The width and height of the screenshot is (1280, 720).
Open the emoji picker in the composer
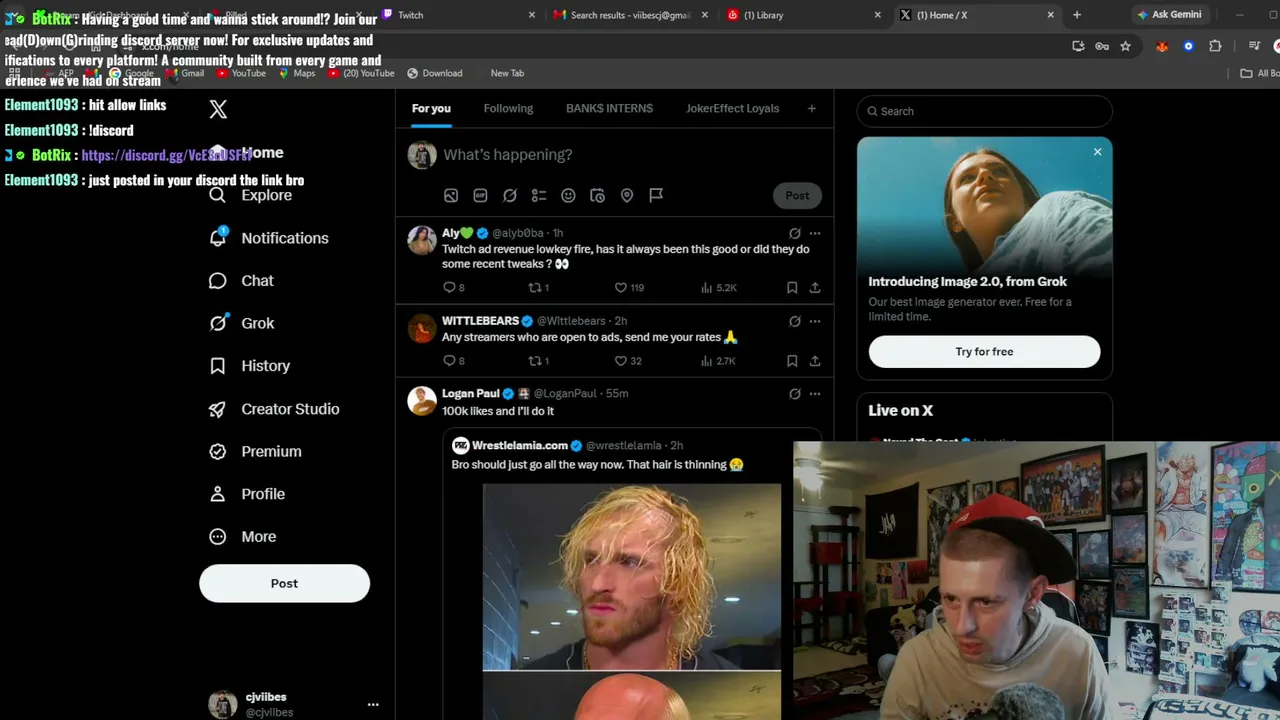[x=568, y=196]
